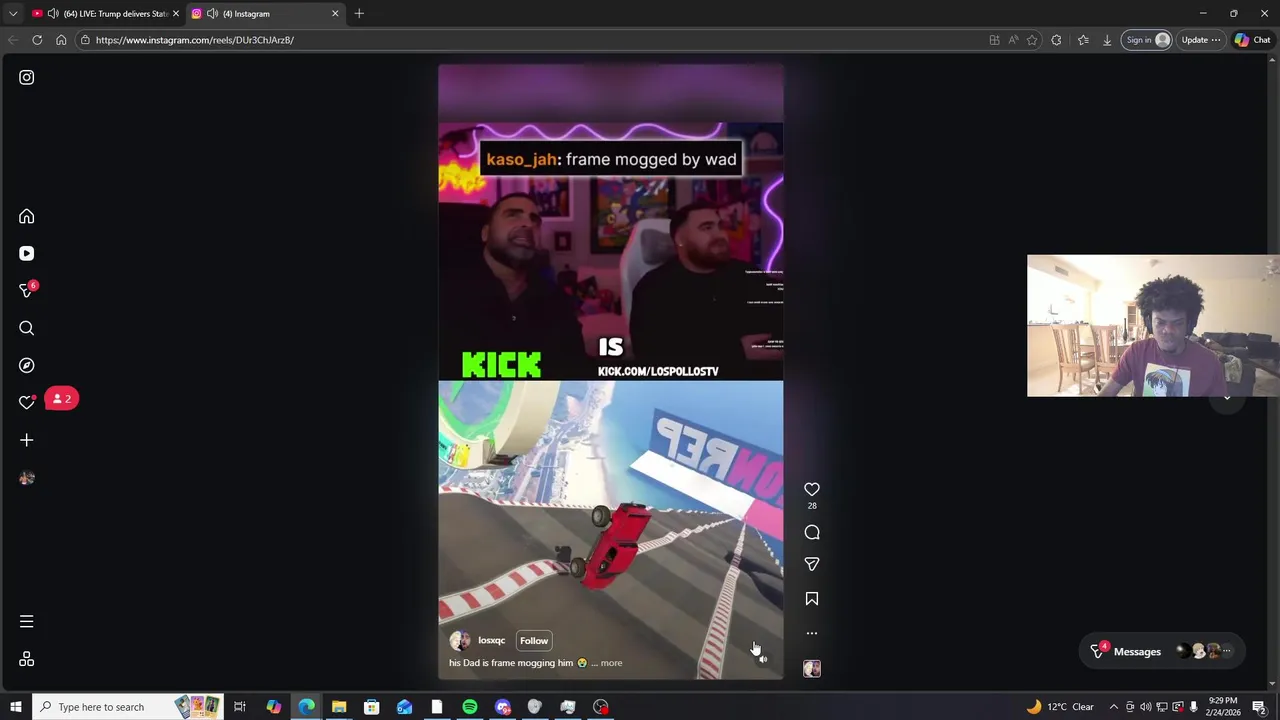Open File Explorer from taskbar
This screenshot has width=1280, height=720.
[339, 707]
